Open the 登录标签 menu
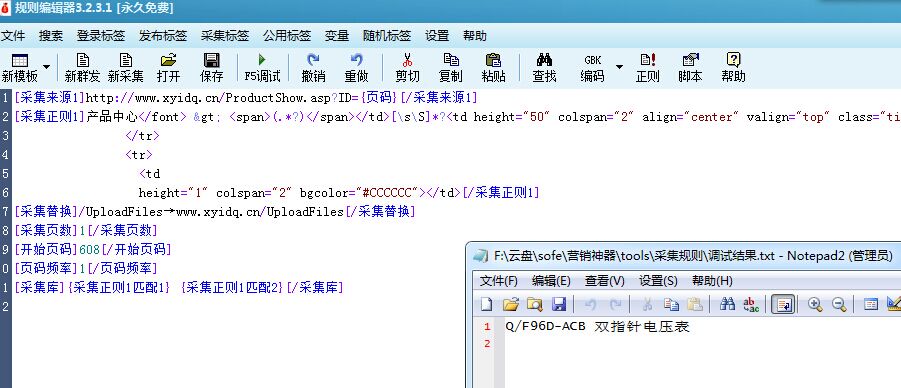The width and height of the screenshot is (901, 388). pos(101,36)
